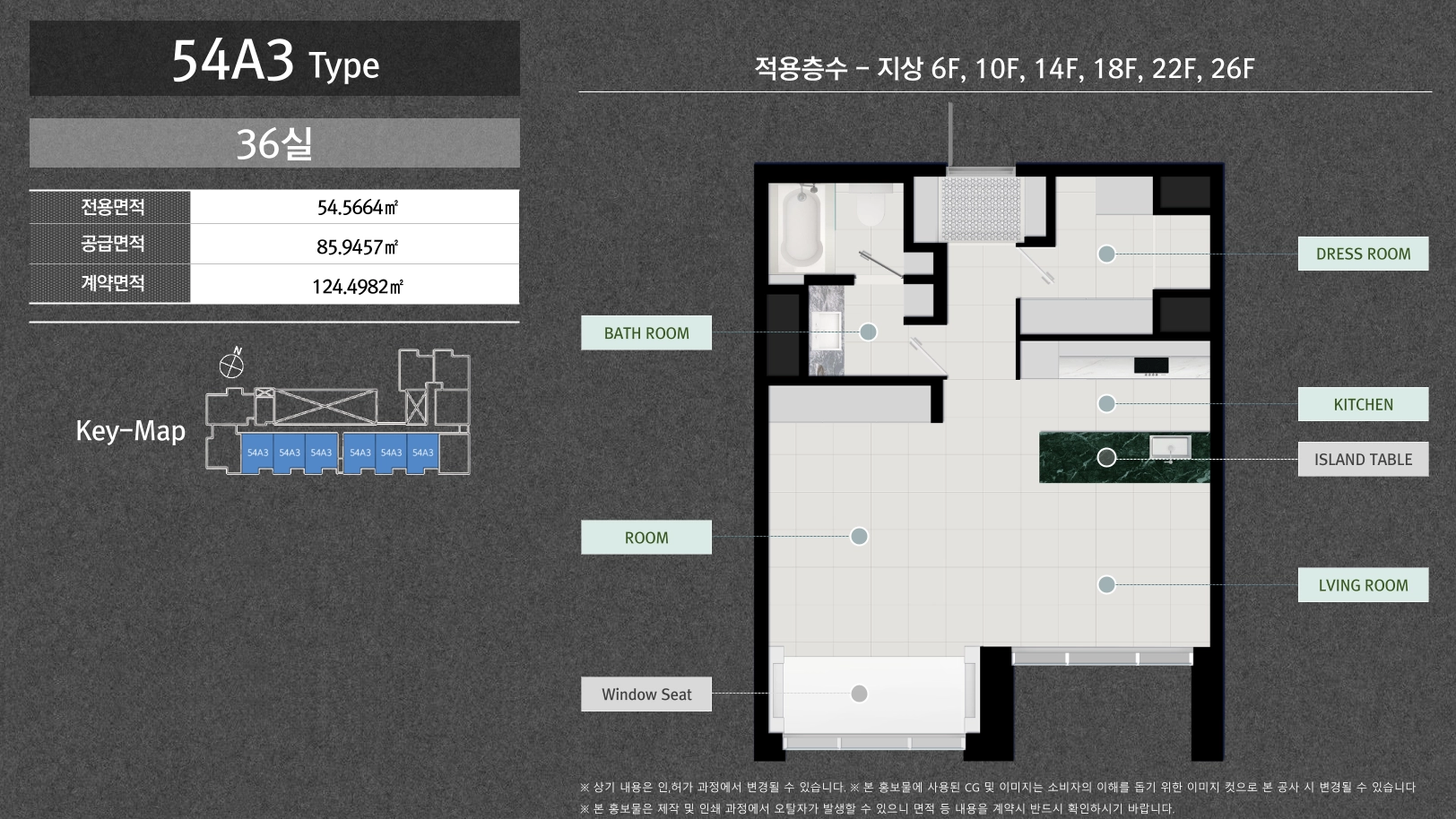Click the ROOM label on the left
Image resolution: width=1456 pixels, height=819 pixels.
coord(646,538)
